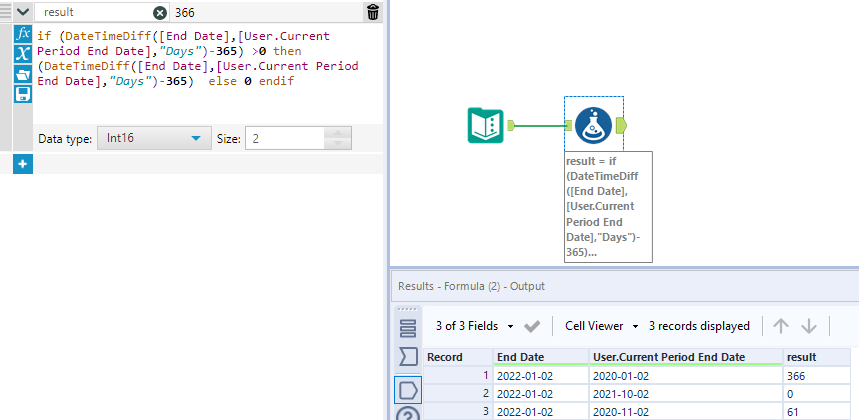
Task: Click the Record column header
Action: [x=458, y=357]
